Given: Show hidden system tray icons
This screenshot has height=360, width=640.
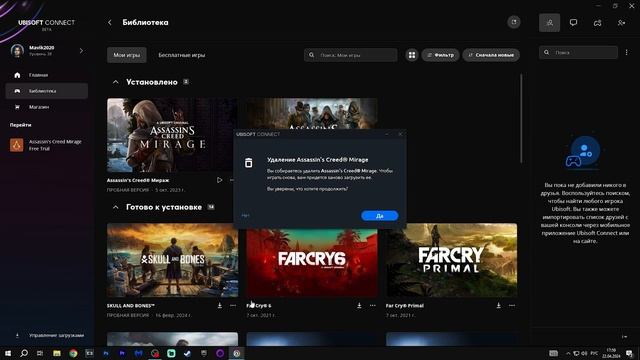Looking at the screenshot, I should 568,353.
